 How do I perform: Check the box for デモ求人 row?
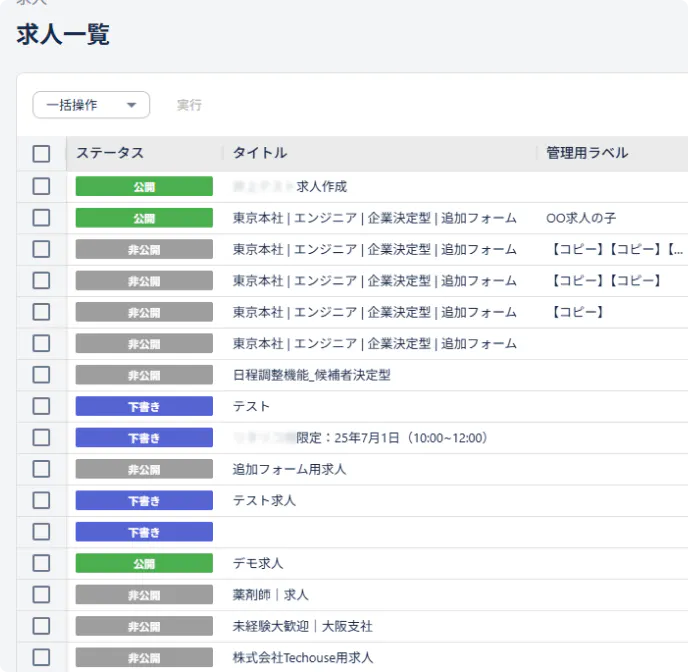click(41, 563)
